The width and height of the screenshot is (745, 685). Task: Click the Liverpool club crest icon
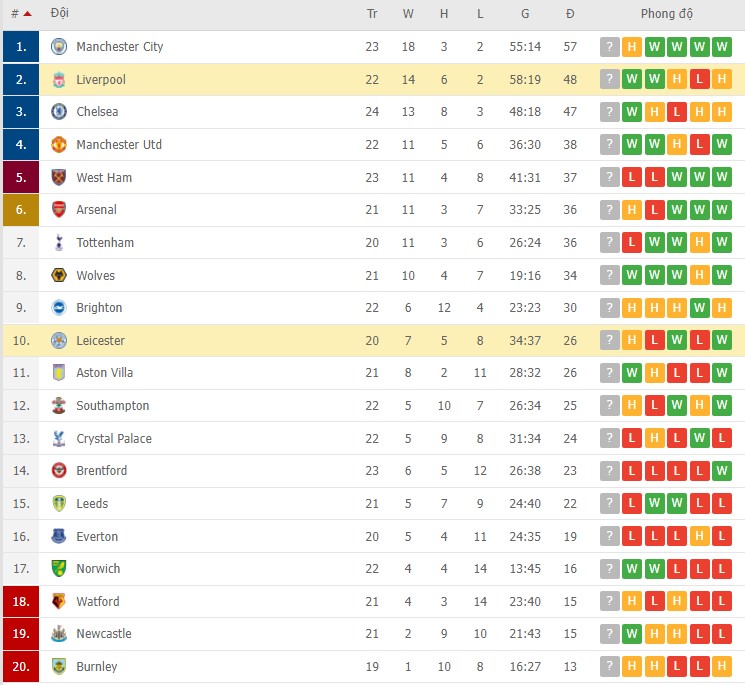[x=59, y=80]
